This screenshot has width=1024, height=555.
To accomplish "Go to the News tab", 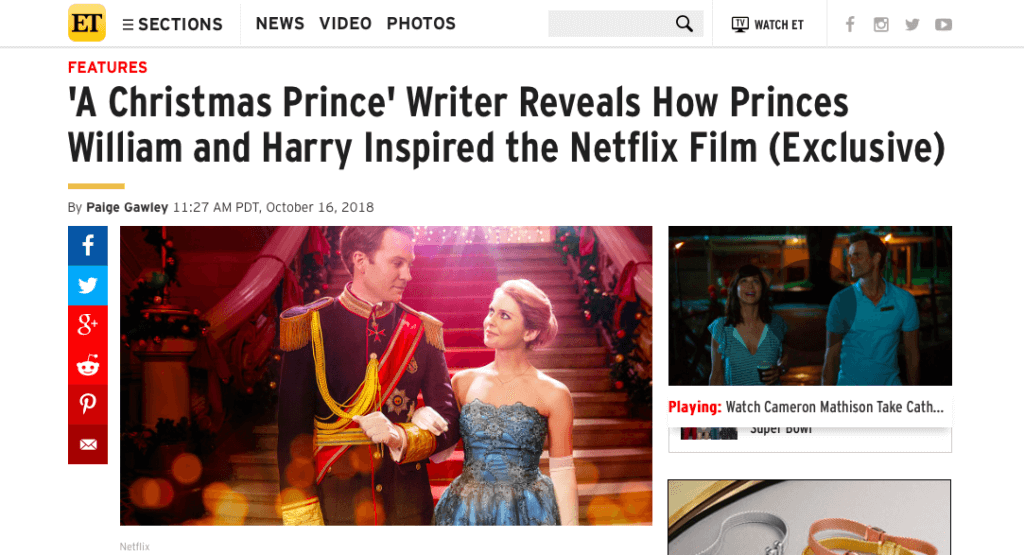I will [x=280, y=24].
